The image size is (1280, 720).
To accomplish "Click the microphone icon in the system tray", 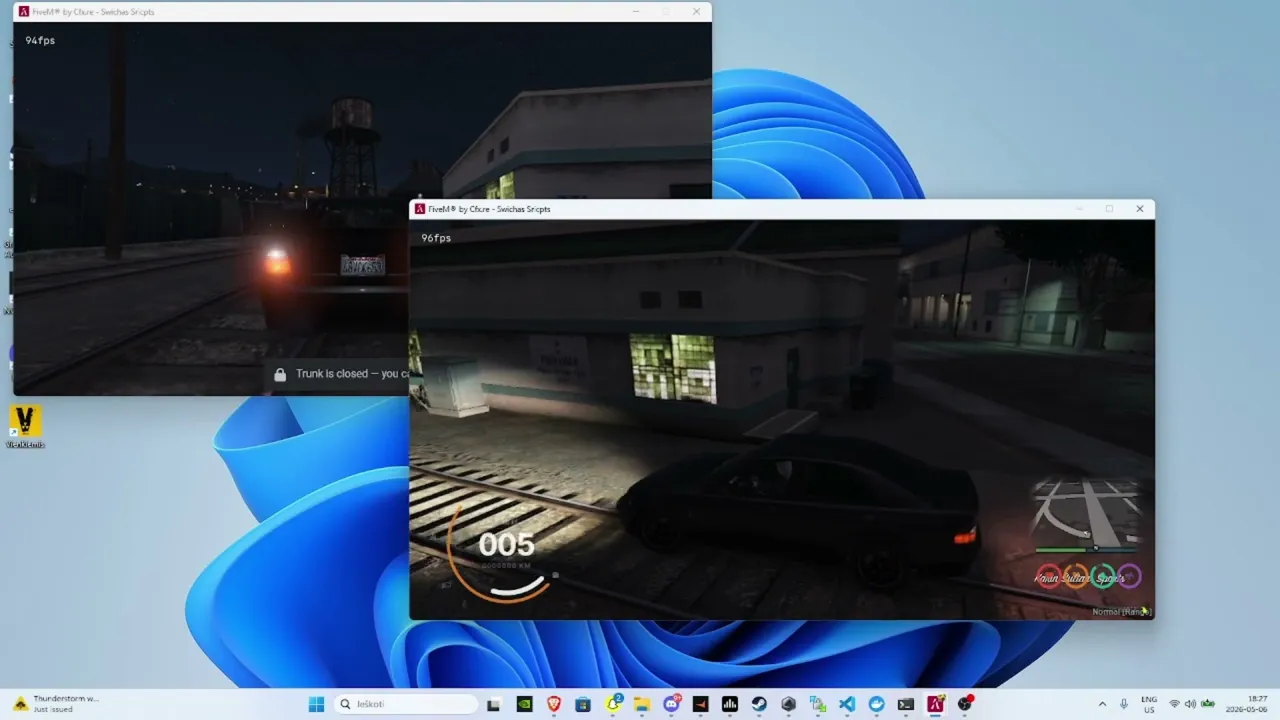I will click(x=1124, y=704).
